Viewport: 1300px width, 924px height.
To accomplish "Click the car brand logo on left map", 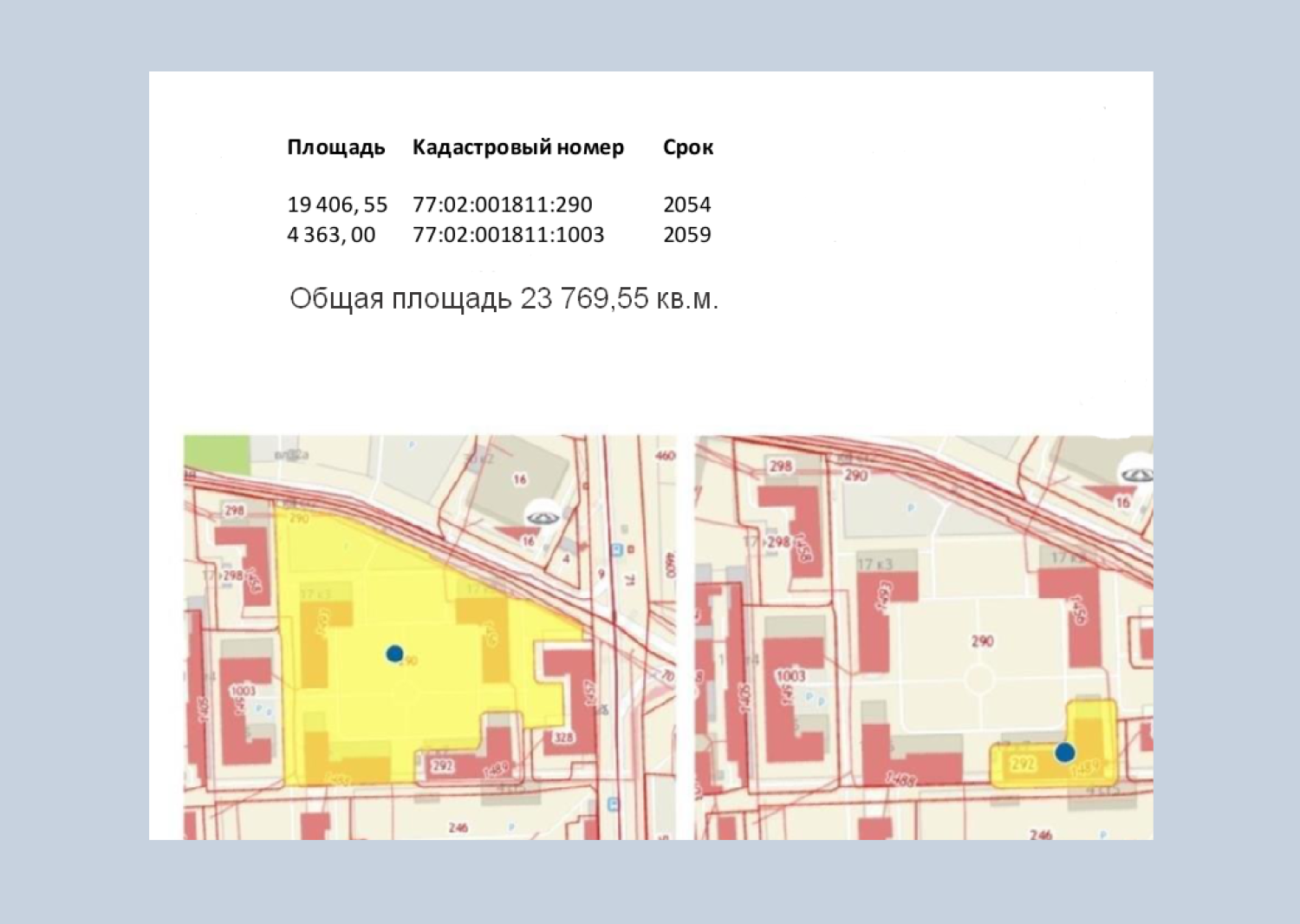I will [543, 517].
